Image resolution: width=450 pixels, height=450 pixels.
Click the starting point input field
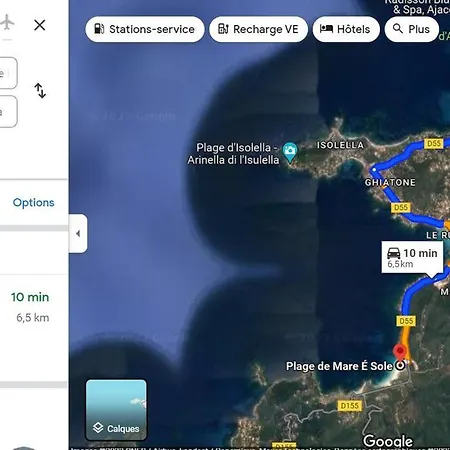[7, 73]
